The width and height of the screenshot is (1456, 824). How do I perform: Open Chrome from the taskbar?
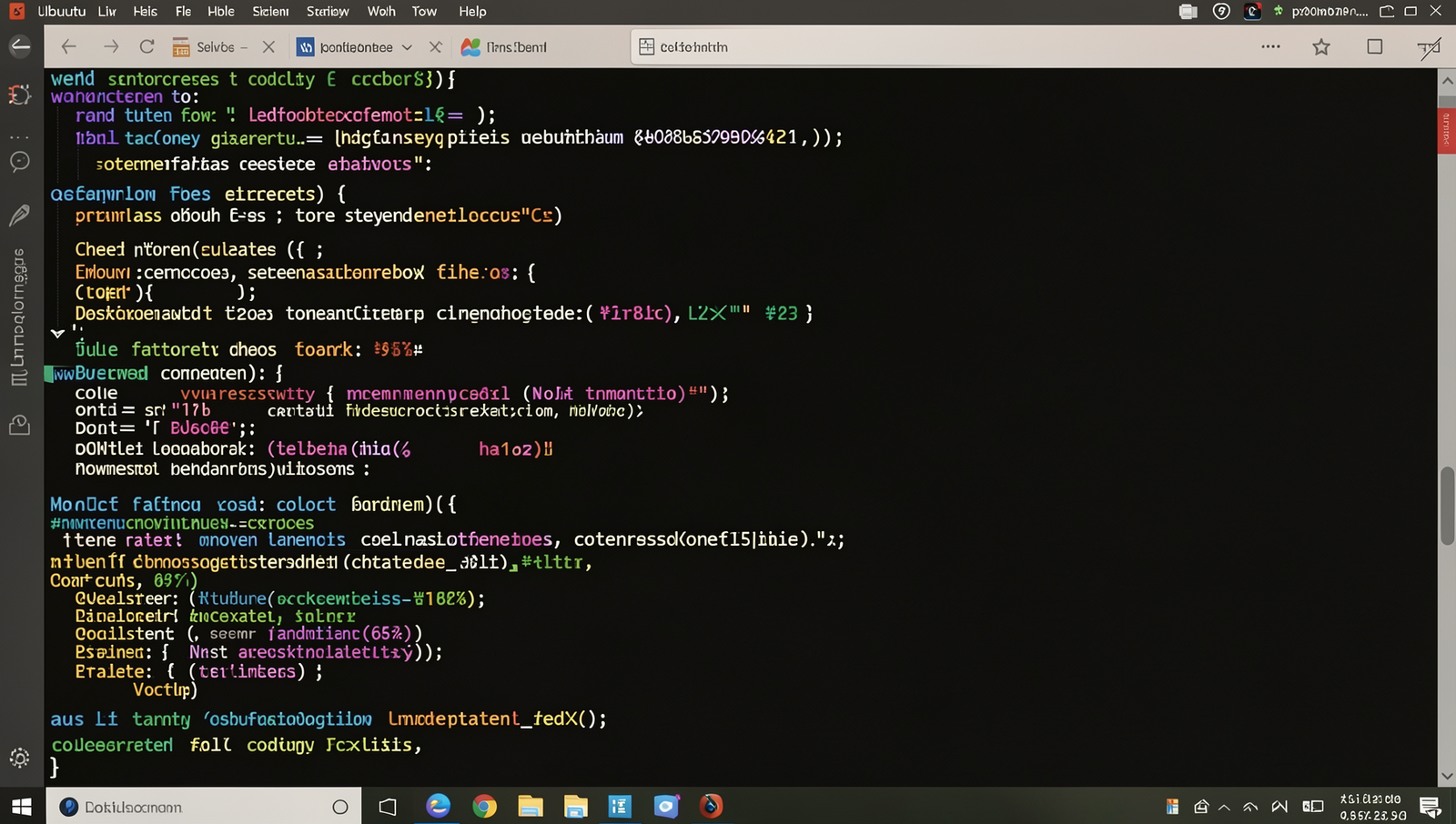coord(484,806)
